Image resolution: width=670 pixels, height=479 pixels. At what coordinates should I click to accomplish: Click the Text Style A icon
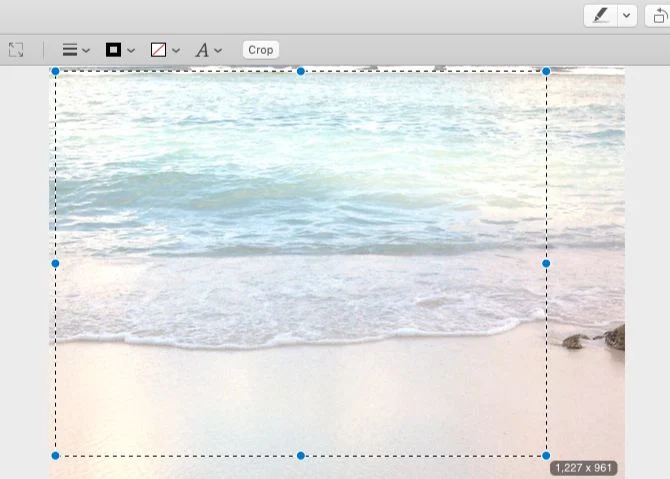(202, 50)
